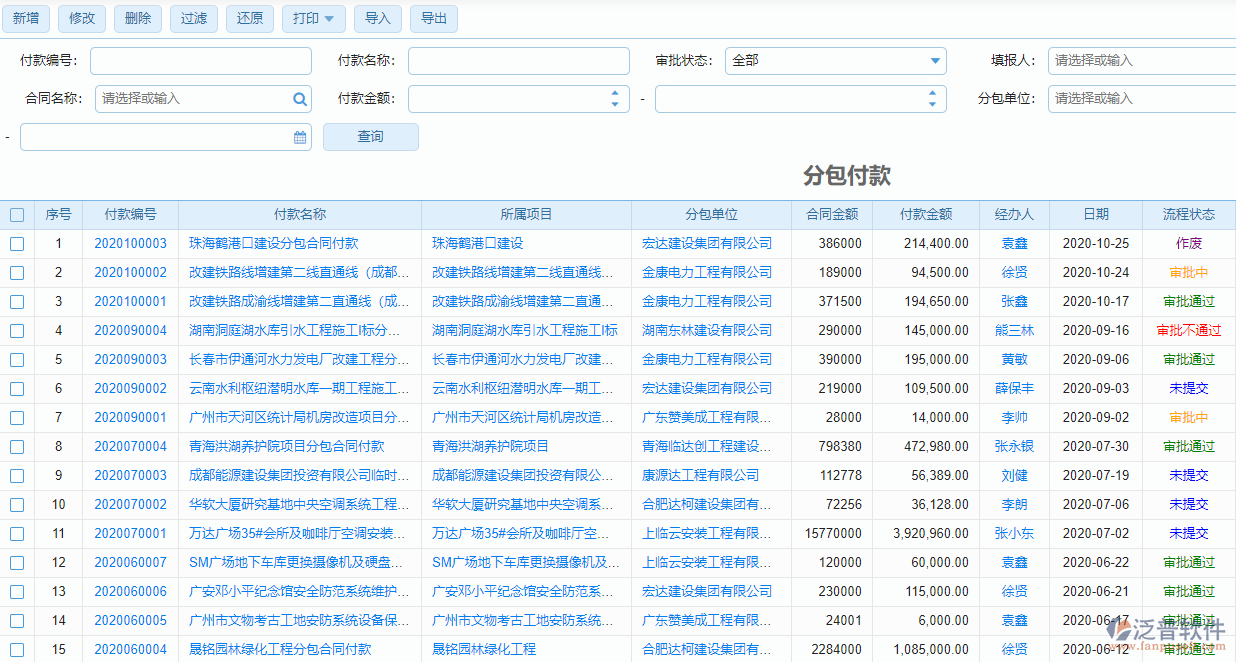Open the calendar picker on the date field

[299, 136]
